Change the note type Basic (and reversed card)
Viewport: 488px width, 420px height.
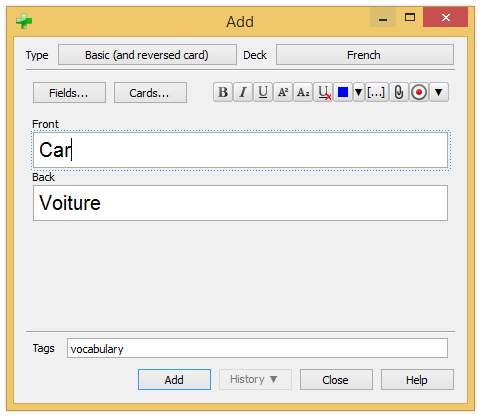coord(147,55)
